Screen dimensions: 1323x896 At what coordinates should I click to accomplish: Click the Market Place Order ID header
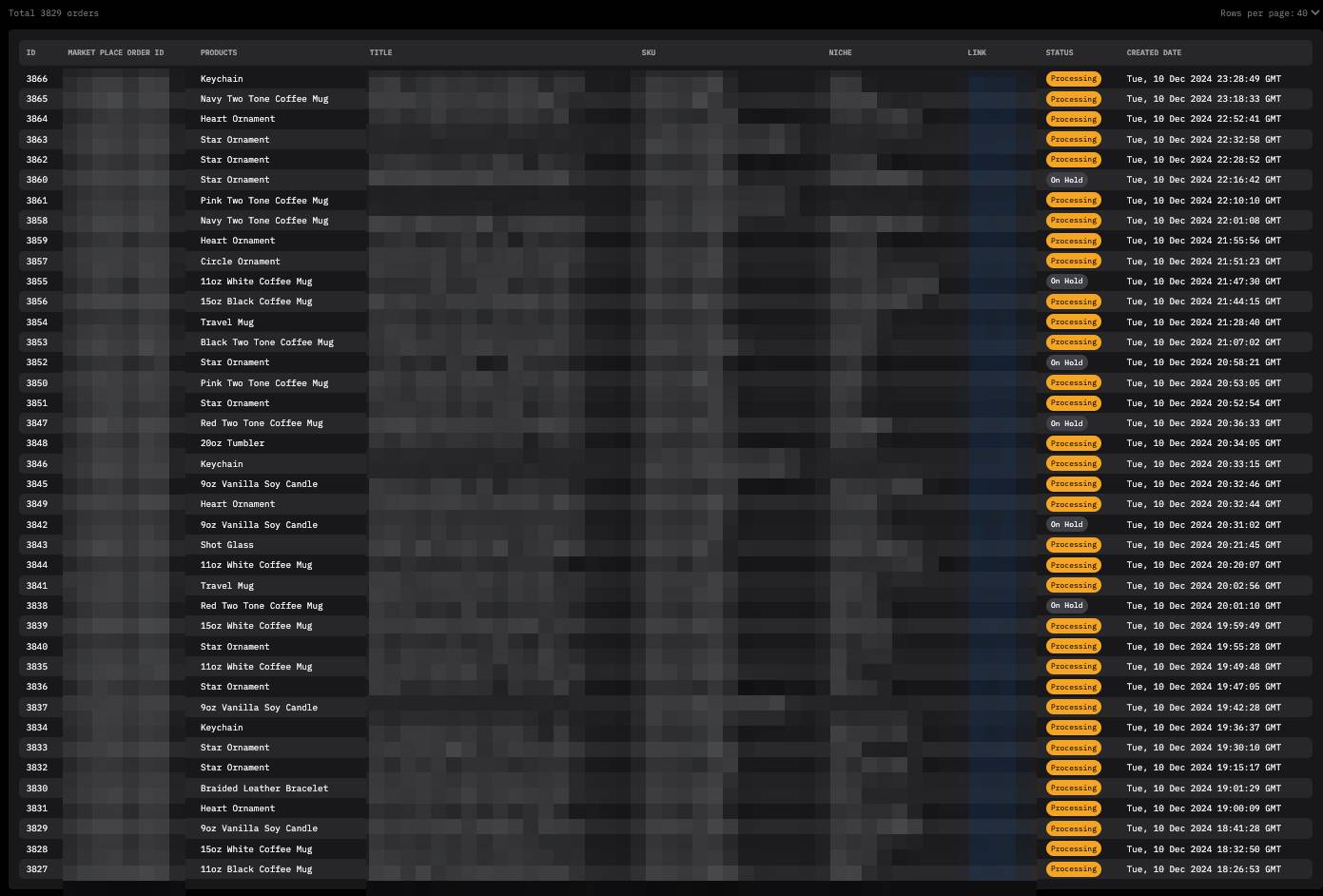point(115,52)
